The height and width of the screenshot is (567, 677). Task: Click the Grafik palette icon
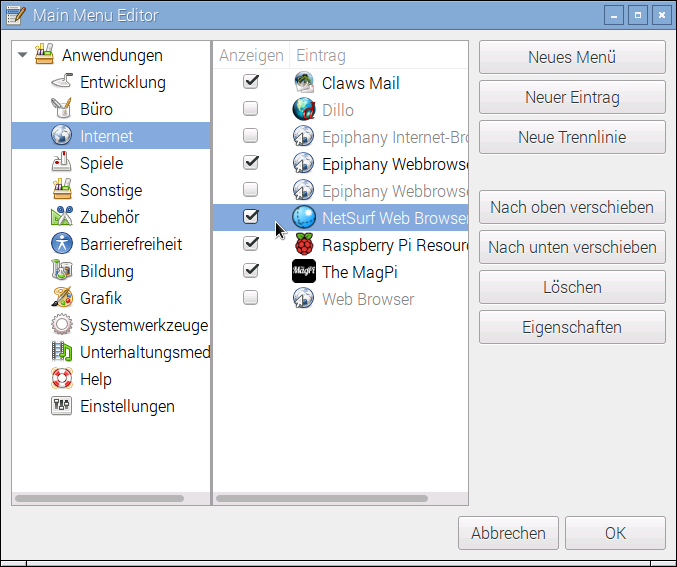63,299
